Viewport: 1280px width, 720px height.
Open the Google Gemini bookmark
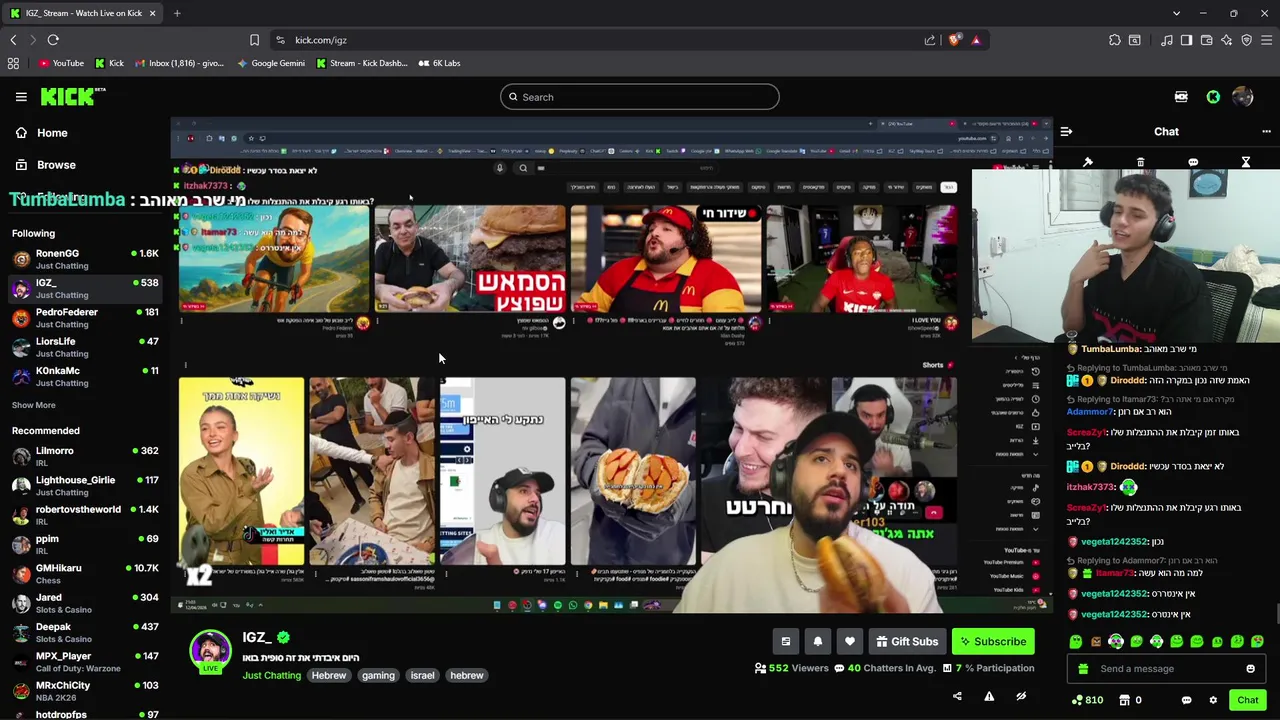271,63
